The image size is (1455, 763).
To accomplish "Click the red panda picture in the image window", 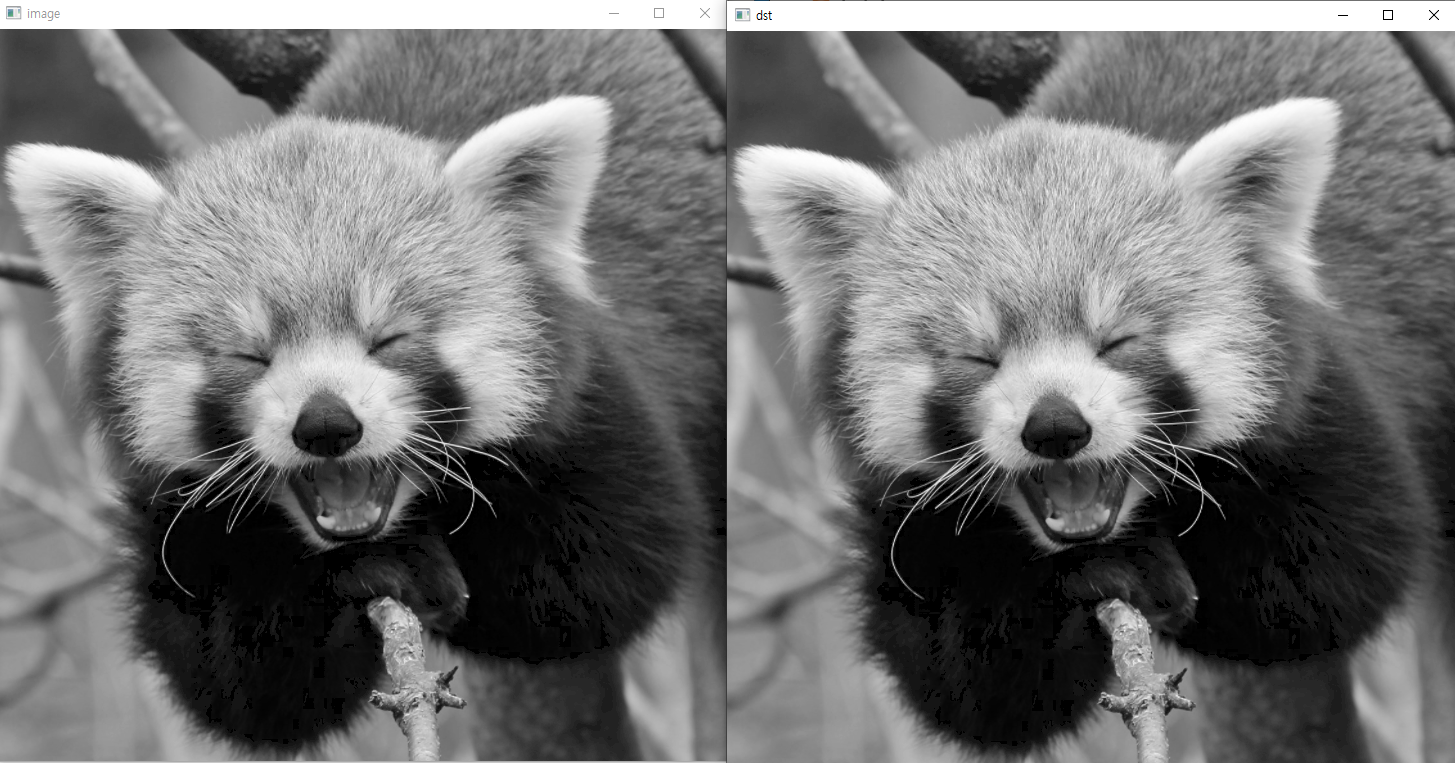I will (x=363, y=395).
